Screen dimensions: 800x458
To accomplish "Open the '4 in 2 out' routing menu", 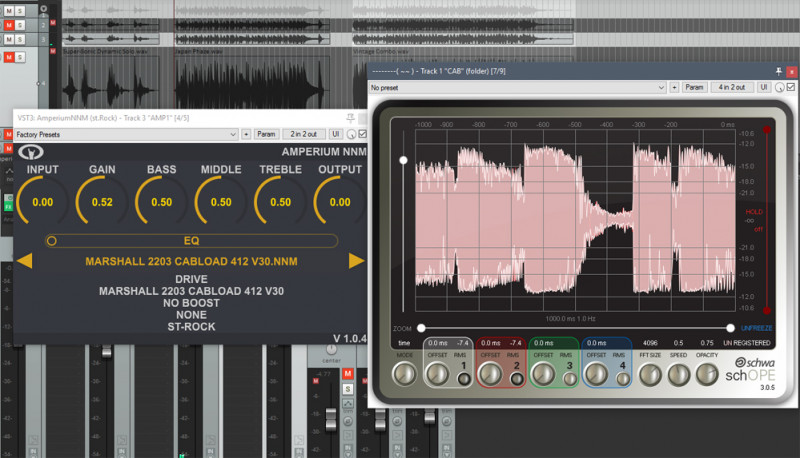I will (731, 88).
